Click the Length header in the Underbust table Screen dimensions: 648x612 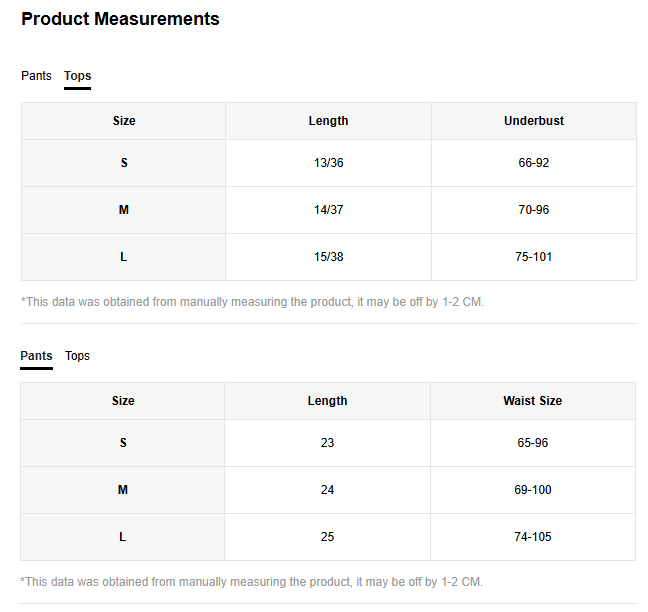(x=328, y=121)
